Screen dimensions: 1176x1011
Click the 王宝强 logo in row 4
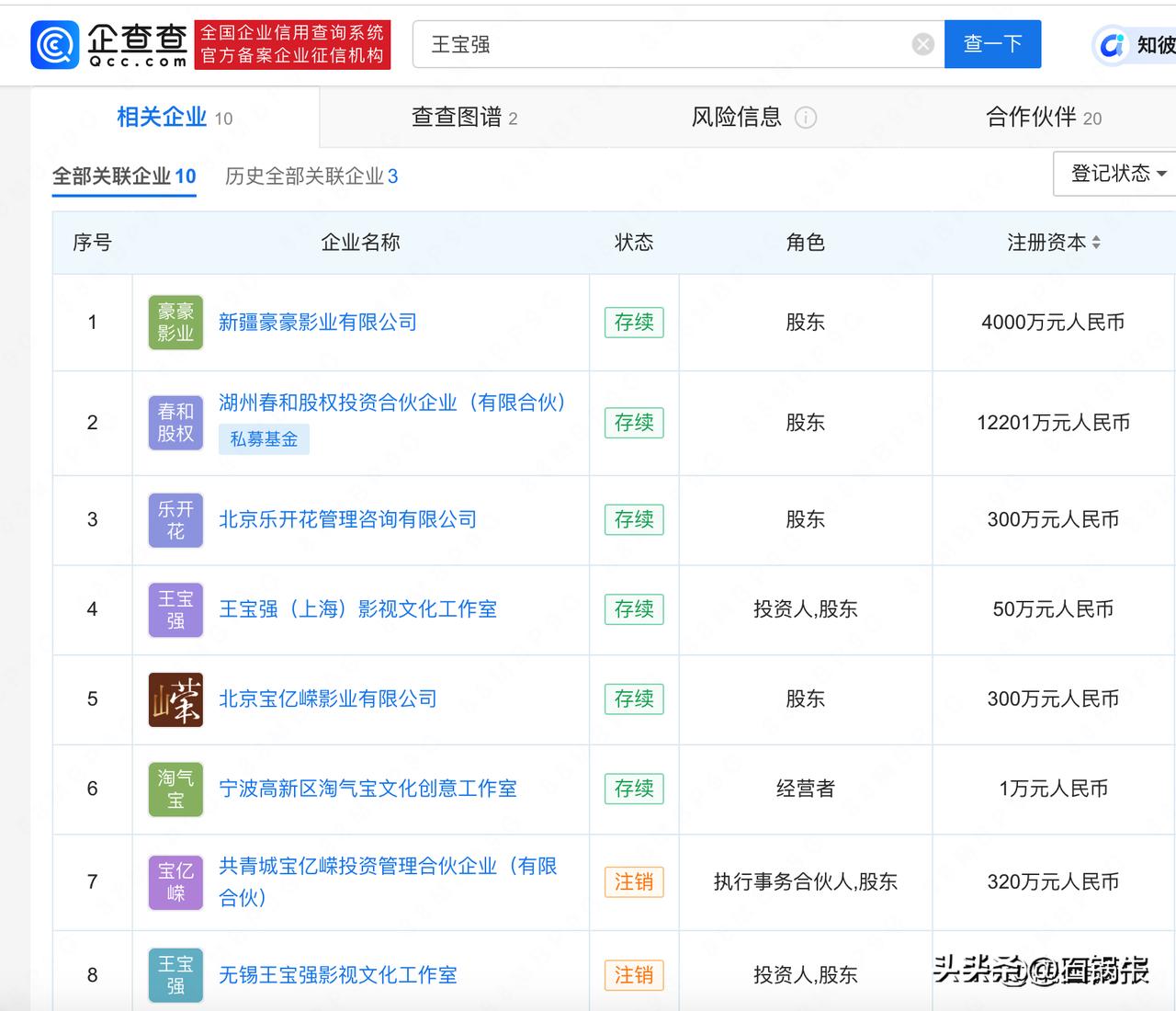175,609
